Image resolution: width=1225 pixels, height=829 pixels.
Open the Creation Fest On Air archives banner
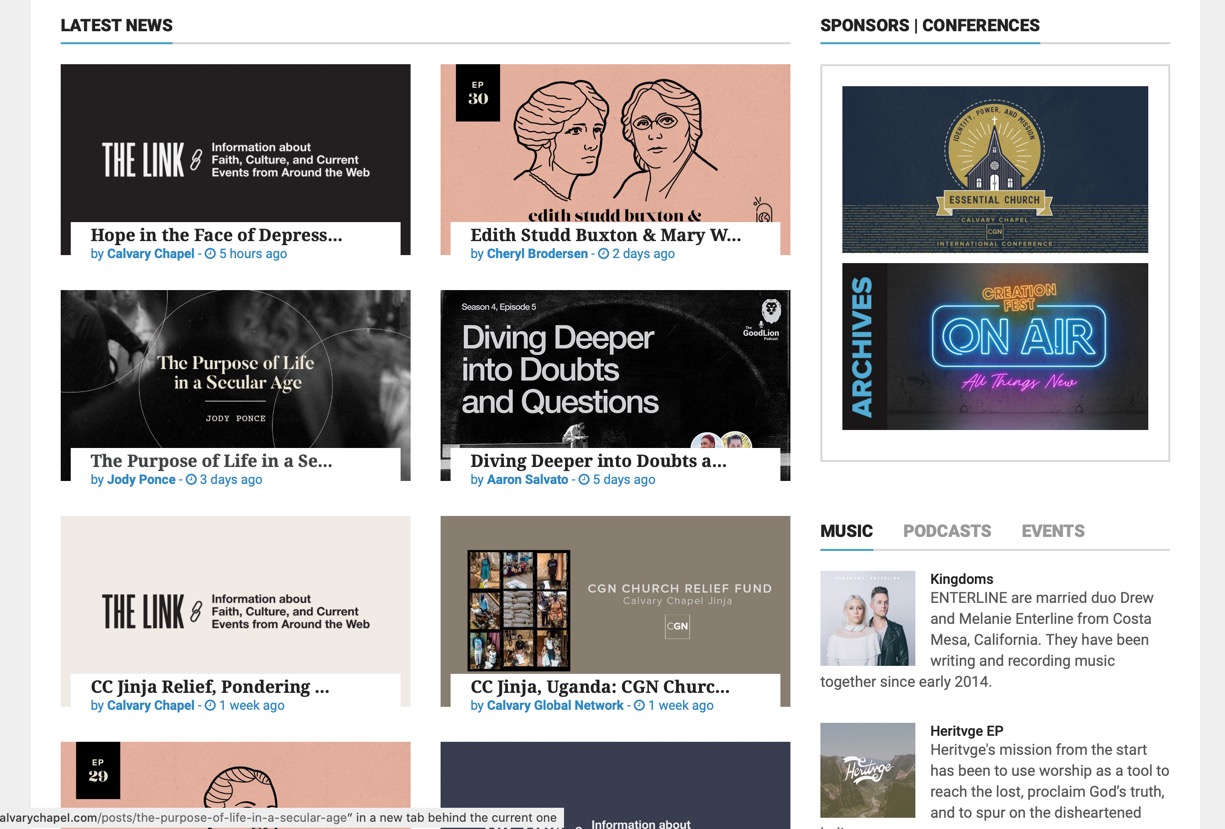click(995, 346)
